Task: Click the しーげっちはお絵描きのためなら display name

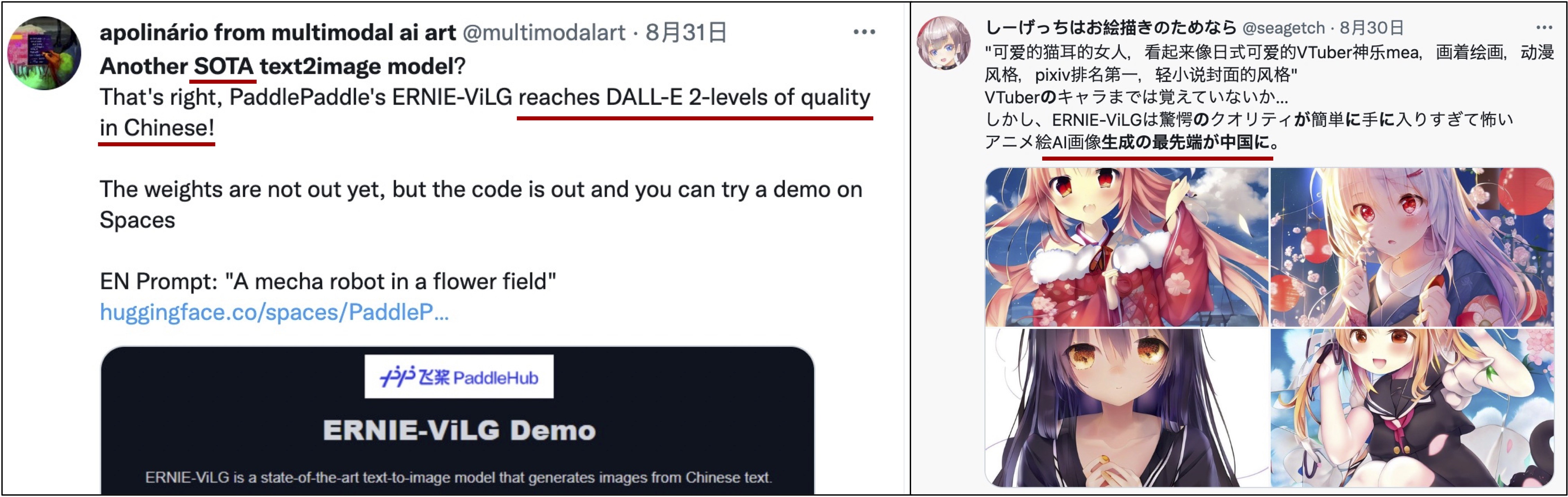Action: [1111, 27]
